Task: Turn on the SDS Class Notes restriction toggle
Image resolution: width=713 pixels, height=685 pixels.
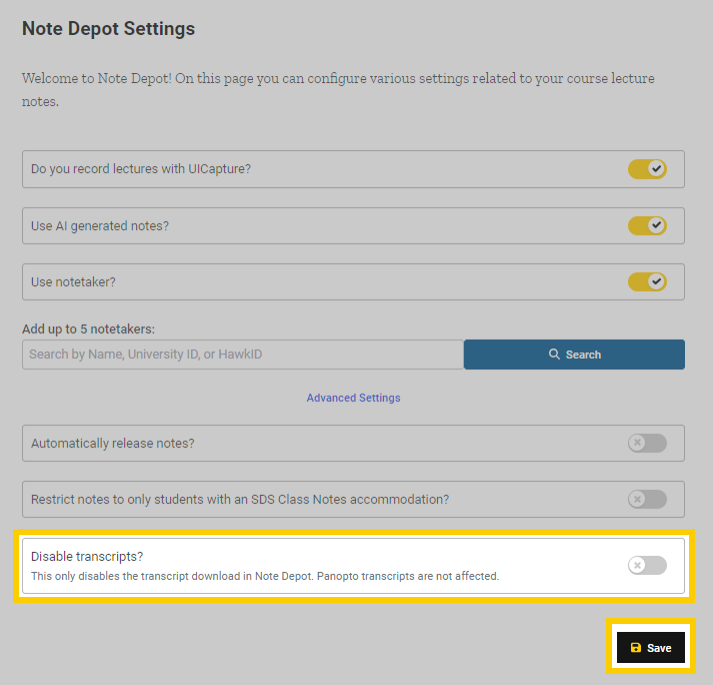Action: click(647, 499)
